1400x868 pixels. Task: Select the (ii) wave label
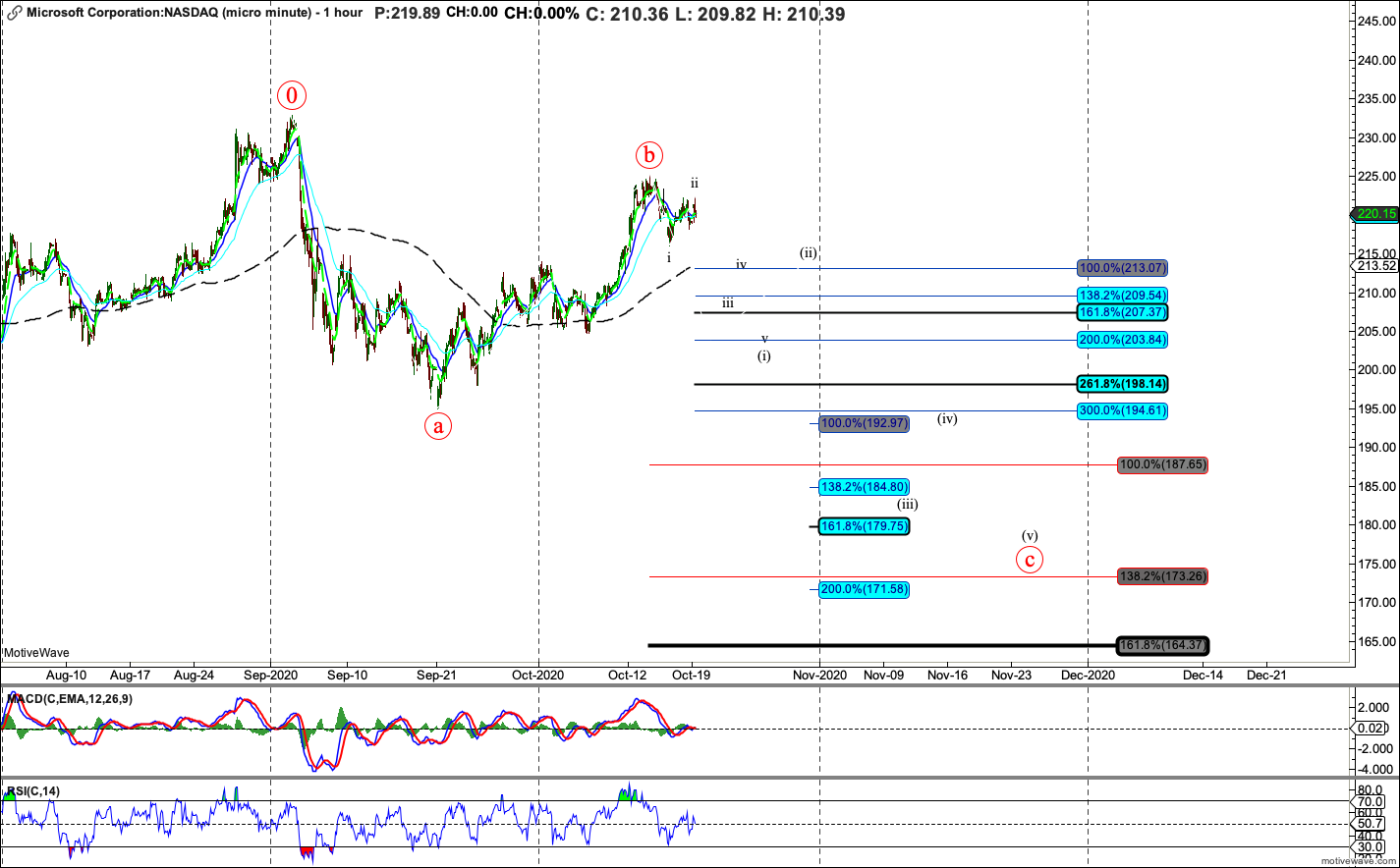pyautogui.click(x=808, y=252)
